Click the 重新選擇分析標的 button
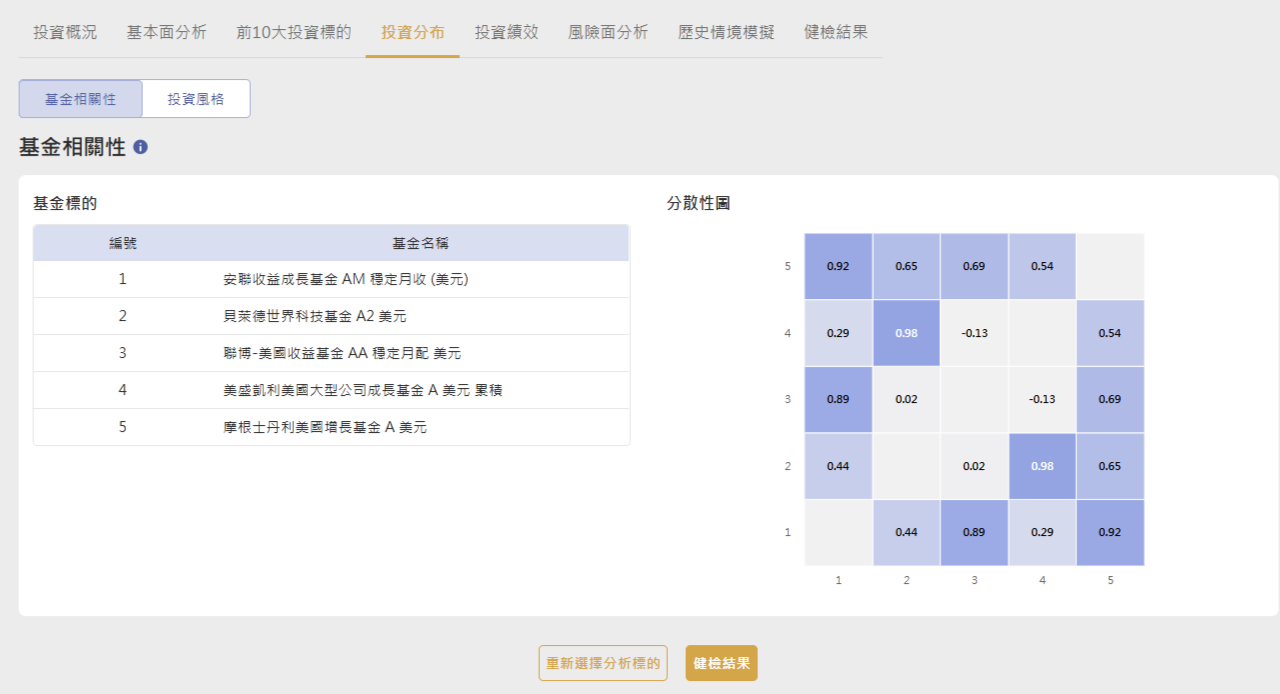The image size is (1280, 694). (603, 663)
